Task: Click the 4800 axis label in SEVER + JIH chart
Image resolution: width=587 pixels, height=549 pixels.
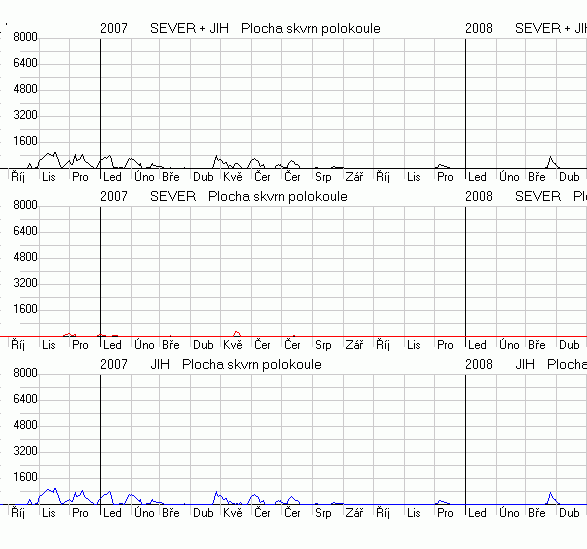Action: tap(25, 89)
